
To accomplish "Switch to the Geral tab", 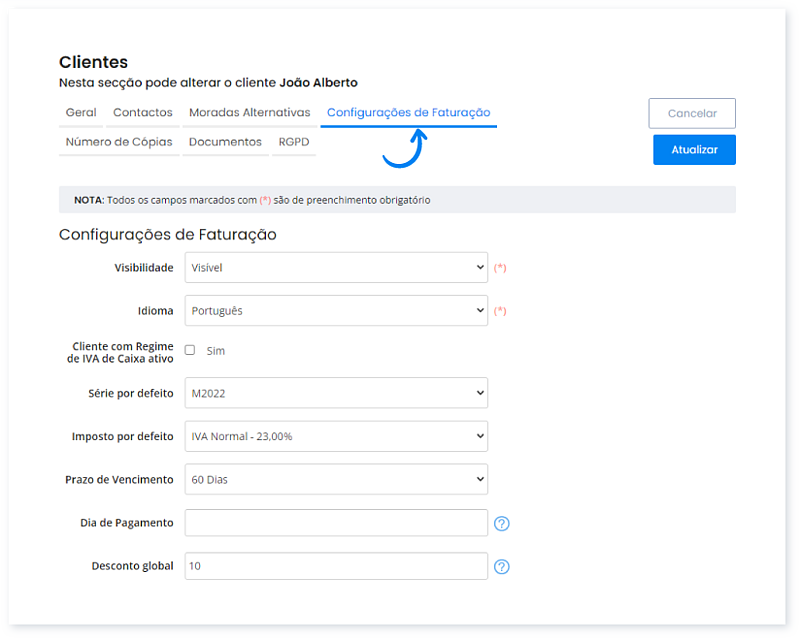I will 81,113.
